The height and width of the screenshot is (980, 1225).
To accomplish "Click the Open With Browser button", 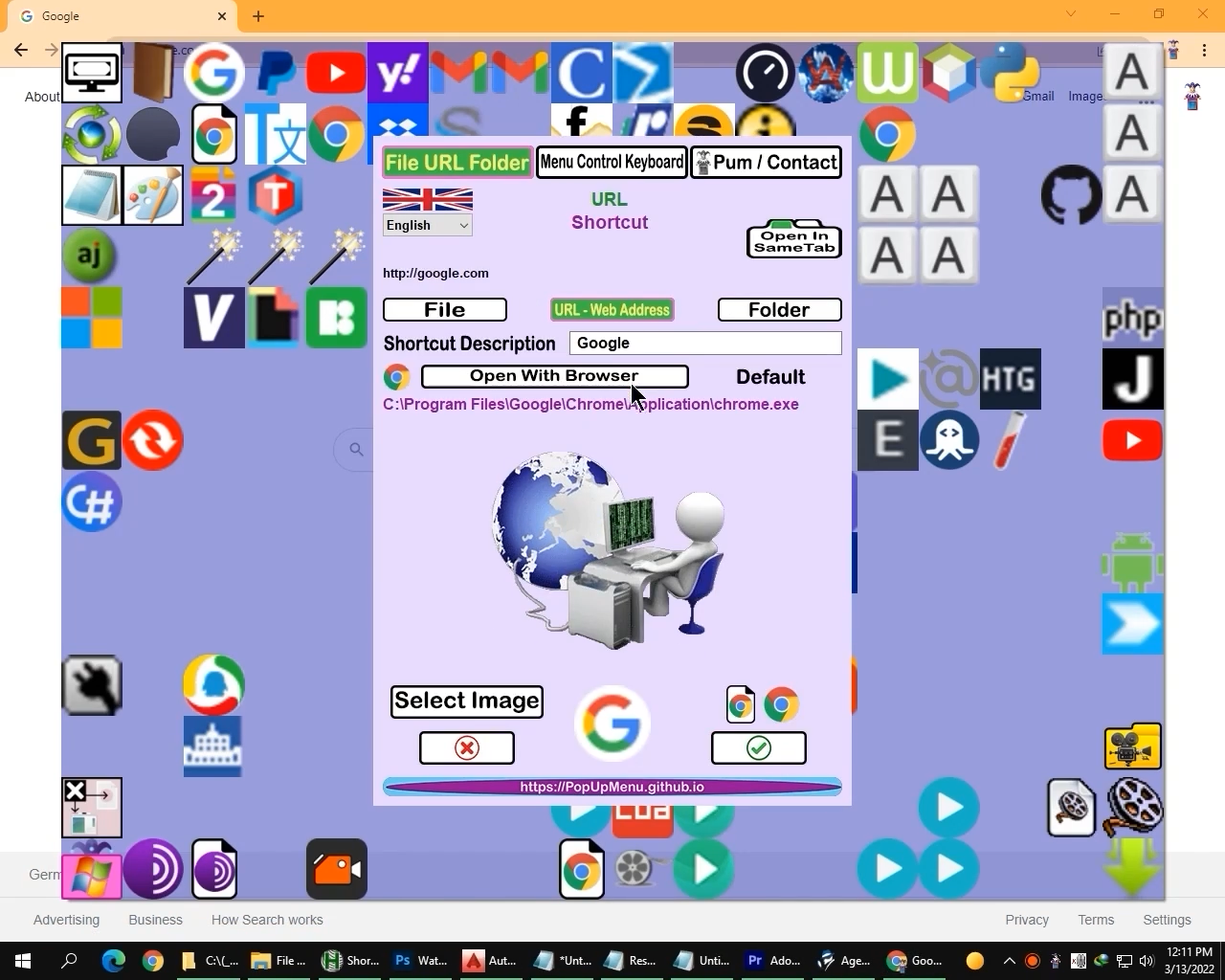I will (554, 376).
